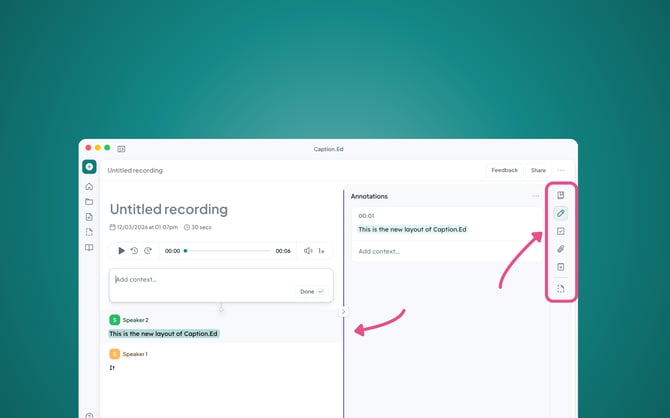Change playback speed 1x control

(322, 251)
